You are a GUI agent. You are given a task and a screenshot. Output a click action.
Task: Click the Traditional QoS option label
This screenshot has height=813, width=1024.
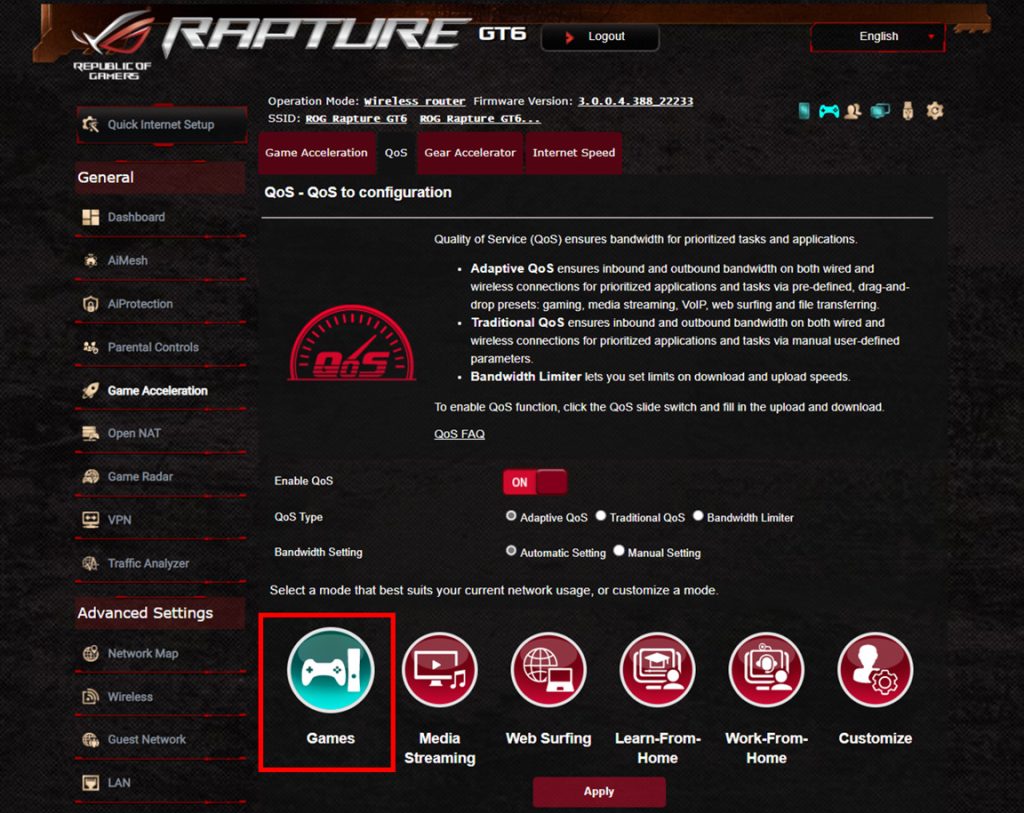click(647, 518)
